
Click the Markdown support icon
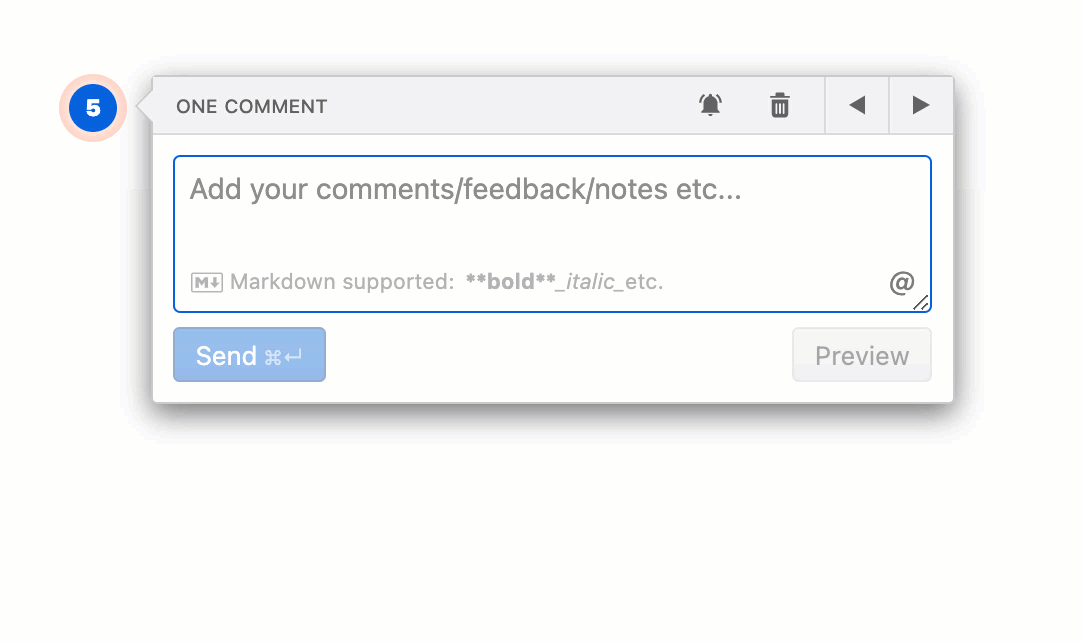click(x=206, y=282)
